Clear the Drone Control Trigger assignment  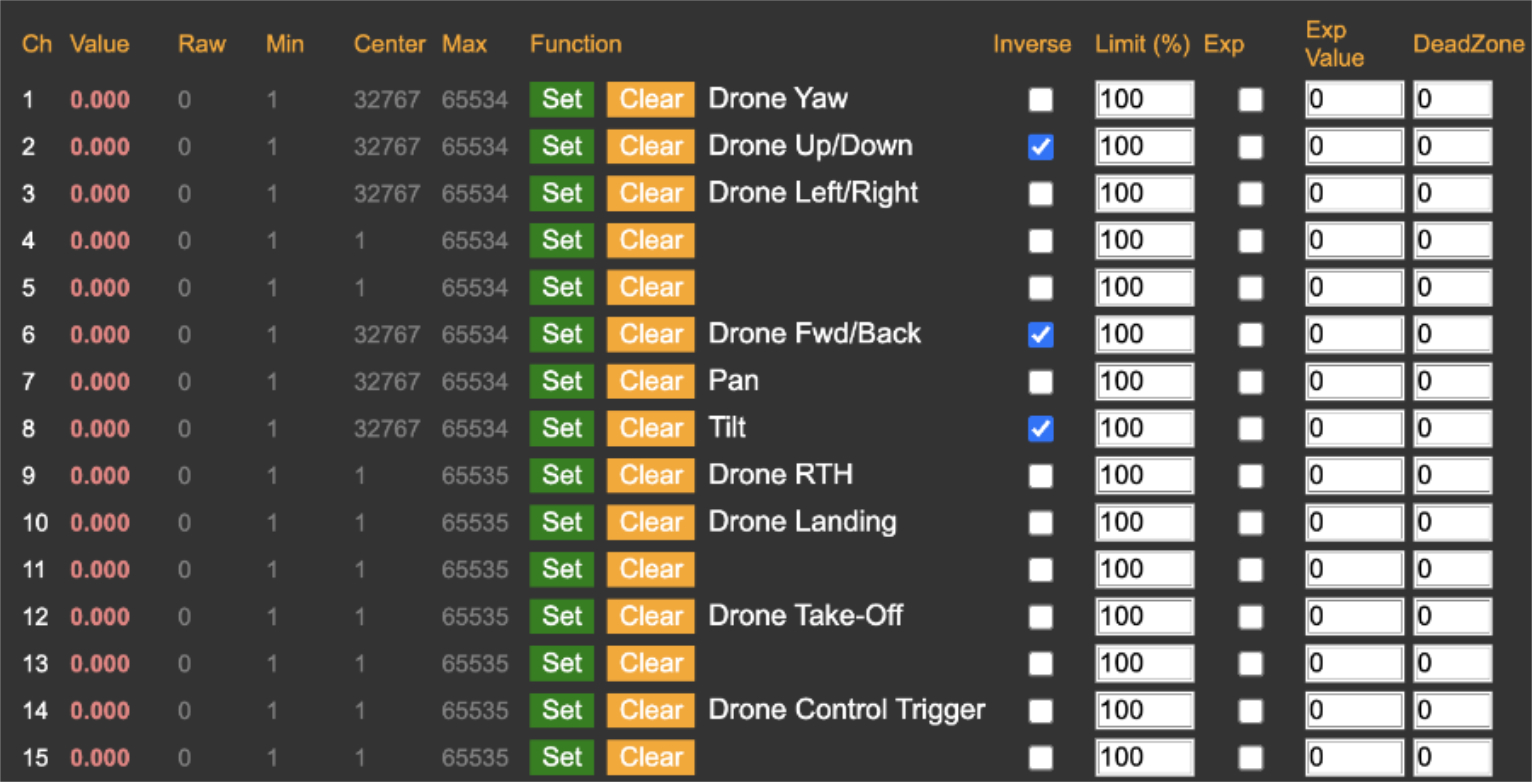(650, 711)
